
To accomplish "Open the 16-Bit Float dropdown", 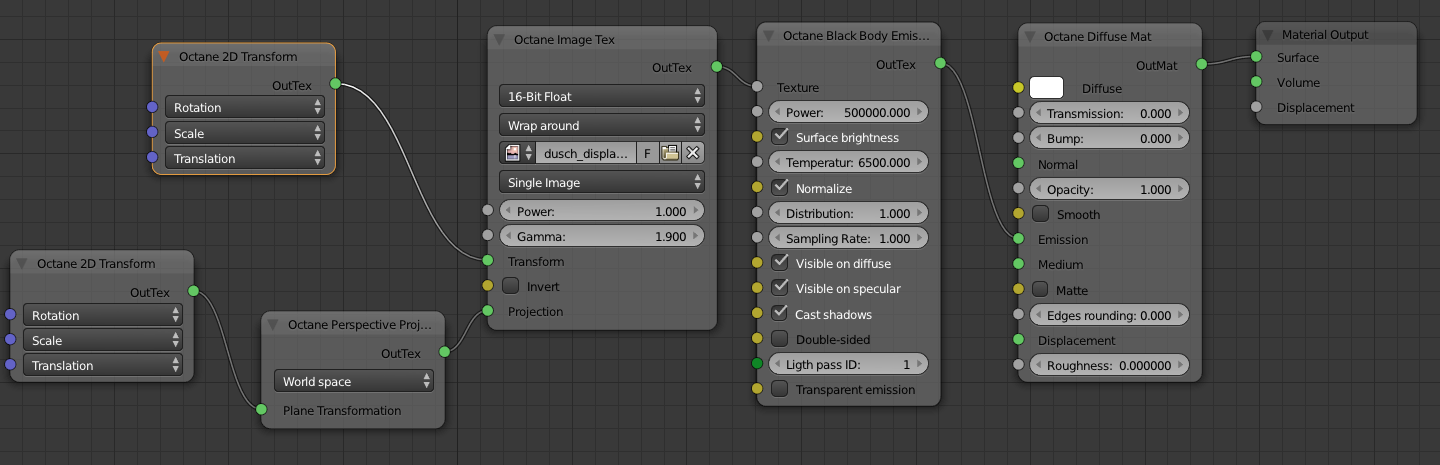I will pos(601,96).
